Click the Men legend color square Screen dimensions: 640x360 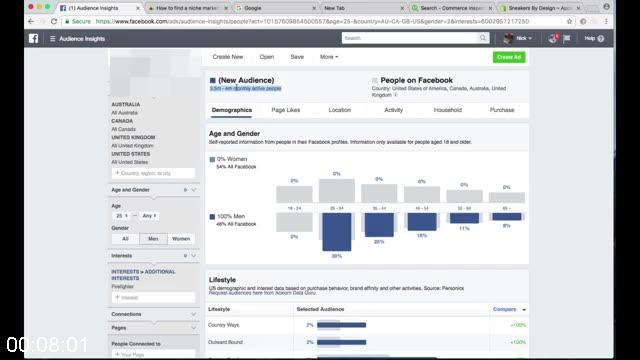point(212,217)
